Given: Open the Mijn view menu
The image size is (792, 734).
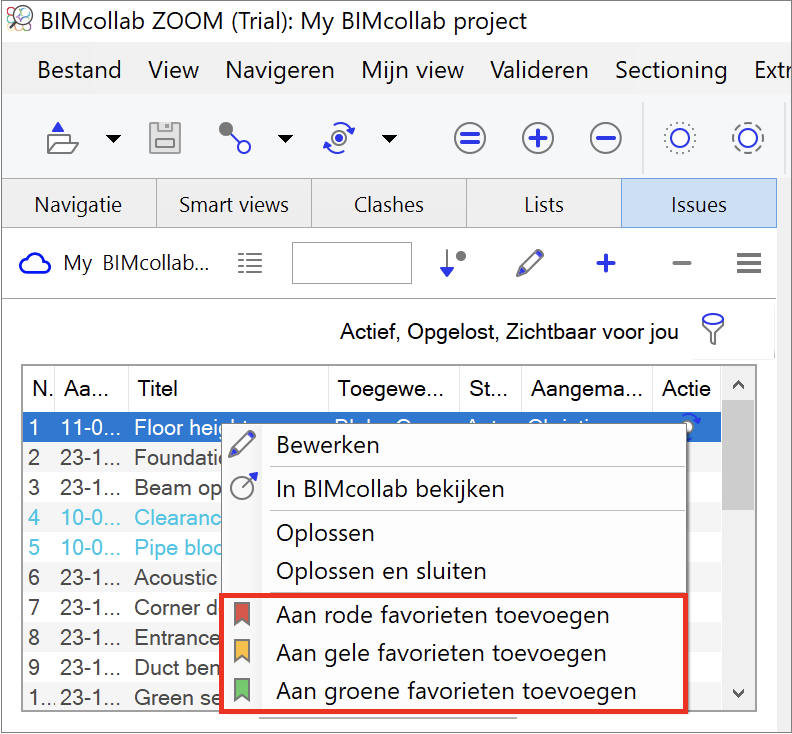Looking at the screenshot, I should coord(413,70).
